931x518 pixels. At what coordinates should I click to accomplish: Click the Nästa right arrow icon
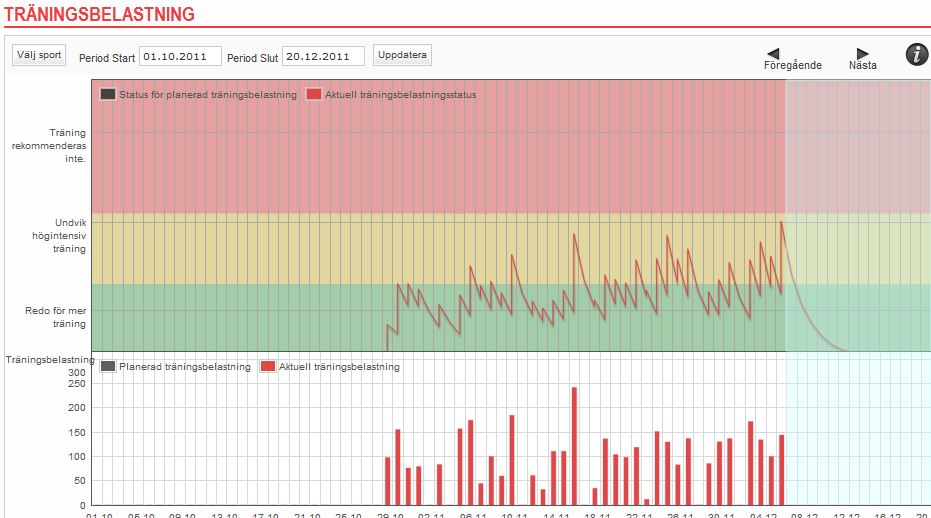[x=863, y=53]
